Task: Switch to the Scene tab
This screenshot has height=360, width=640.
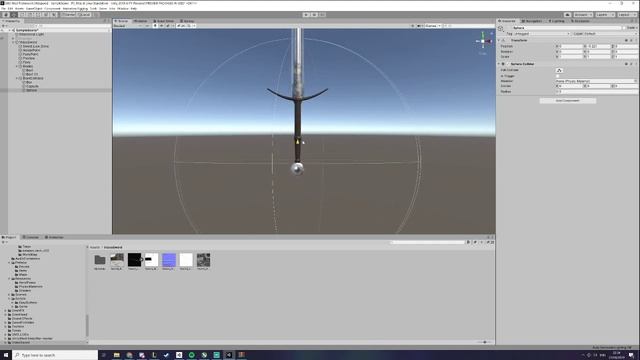Action: coord(121,21)
